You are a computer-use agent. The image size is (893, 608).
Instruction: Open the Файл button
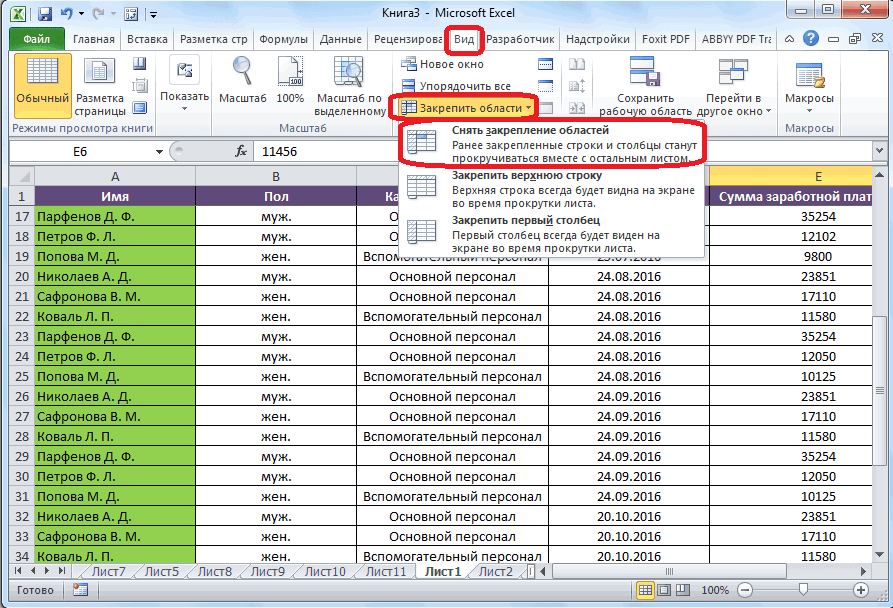tap(36, 40)
